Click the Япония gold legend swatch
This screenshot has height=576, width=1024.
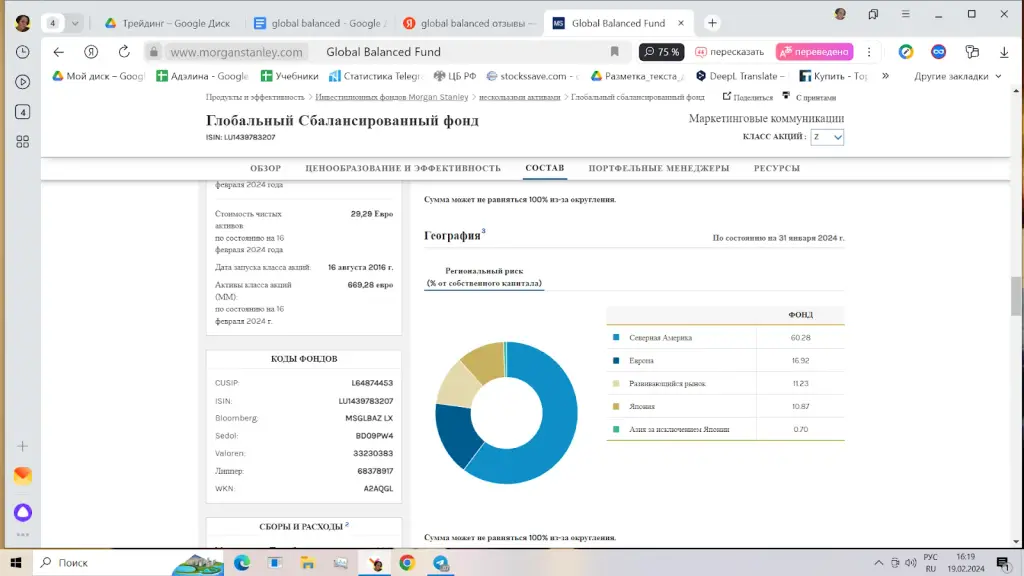pos(616,406)
